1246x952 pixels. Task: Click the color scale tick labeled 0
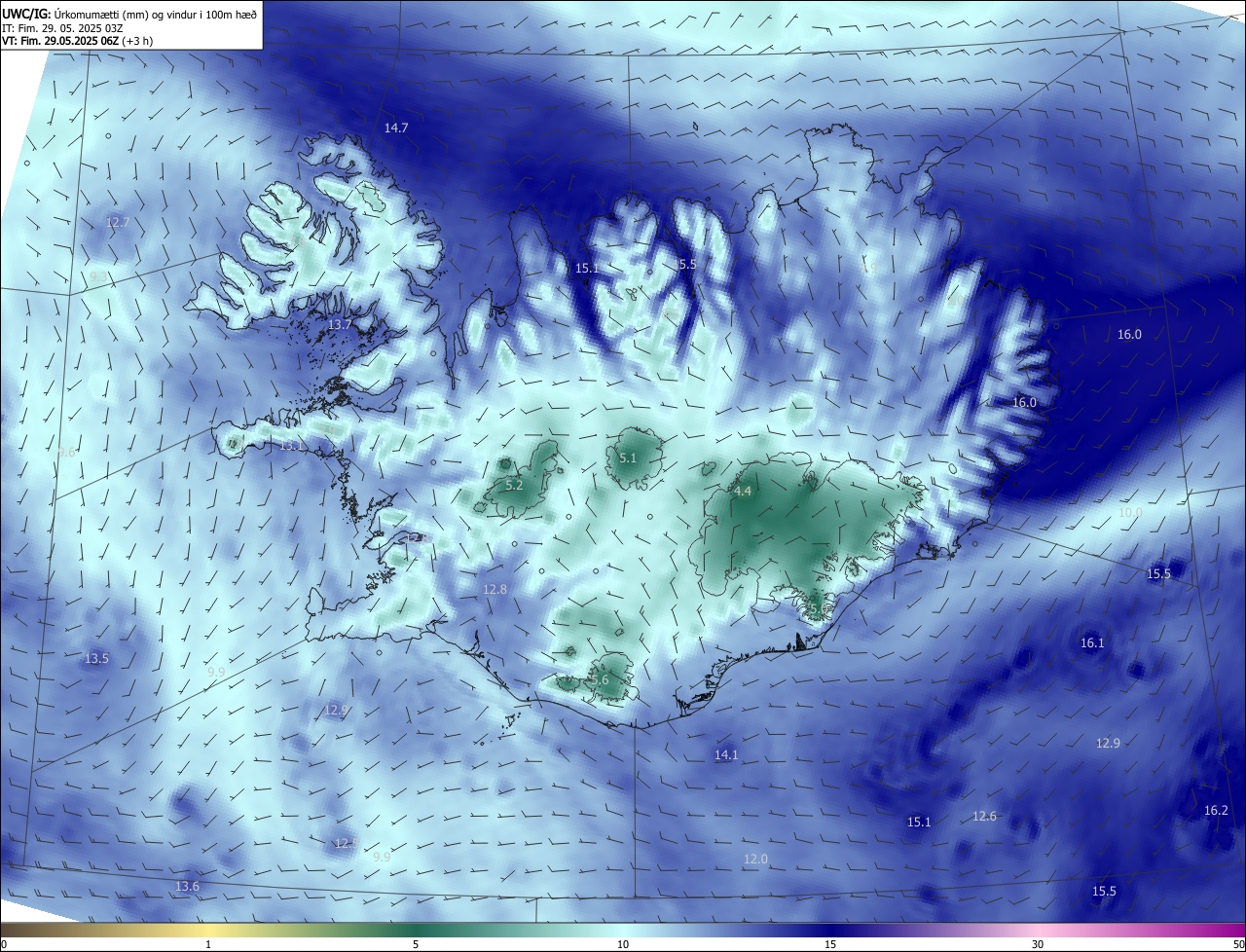click(3, 944)
